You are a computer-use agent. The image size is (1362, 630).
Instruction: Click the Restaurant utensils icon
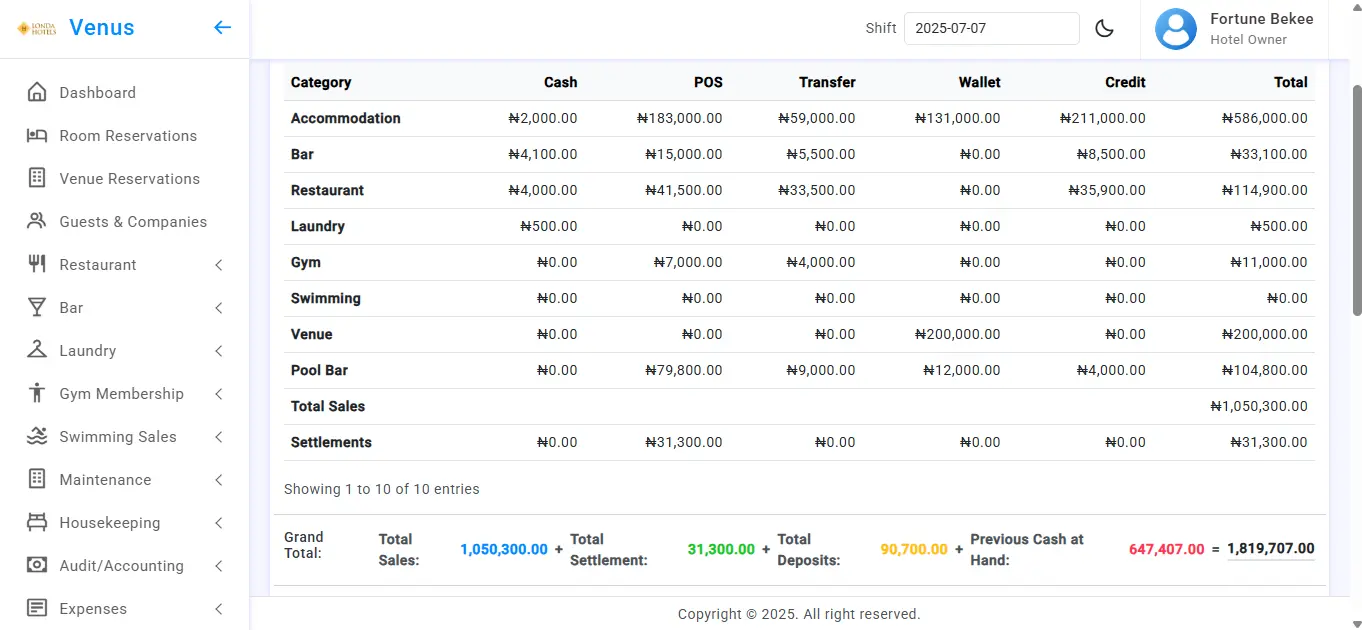point(37,264)
